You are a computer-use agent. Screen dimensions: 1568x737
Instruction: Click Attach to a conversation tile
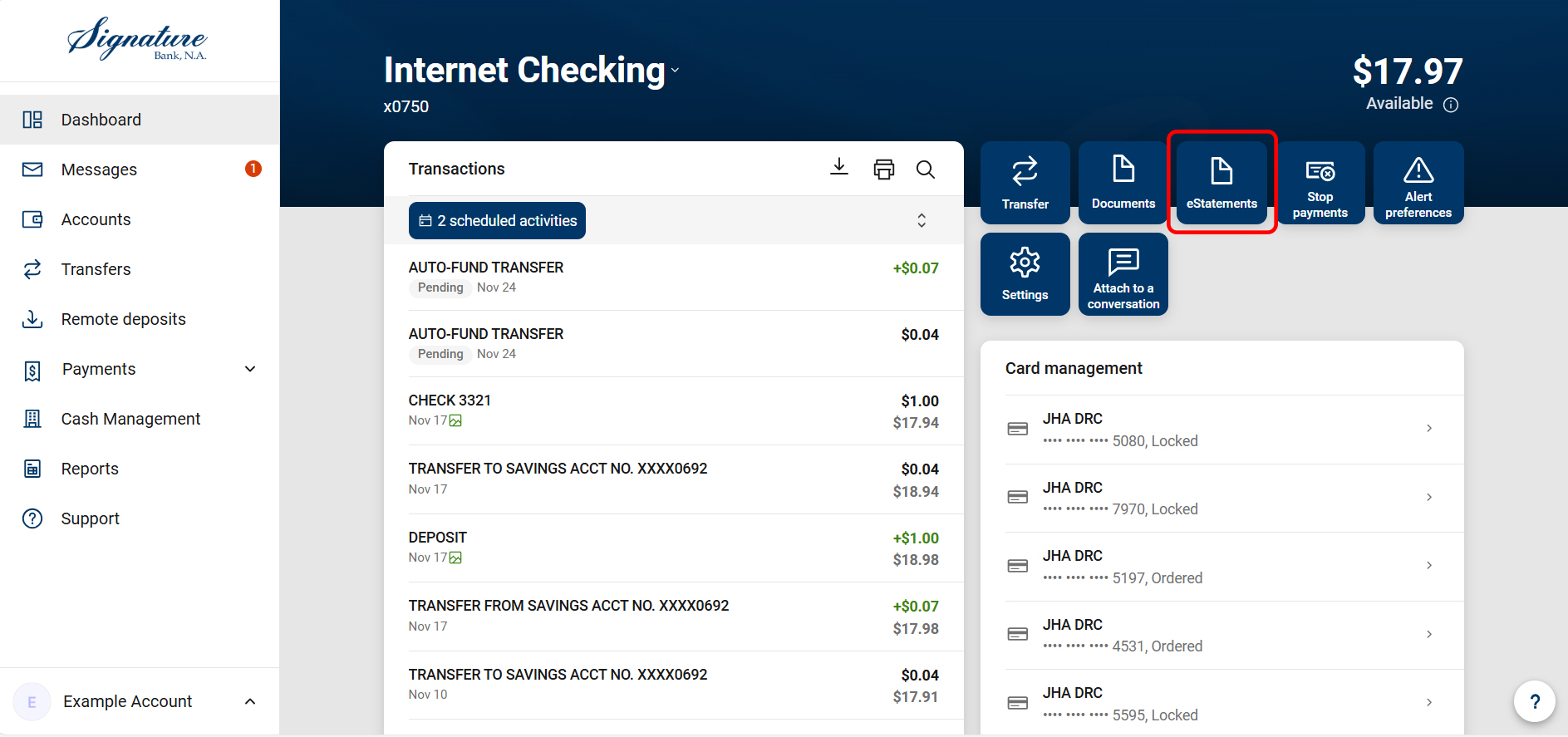click(1123, 274)
